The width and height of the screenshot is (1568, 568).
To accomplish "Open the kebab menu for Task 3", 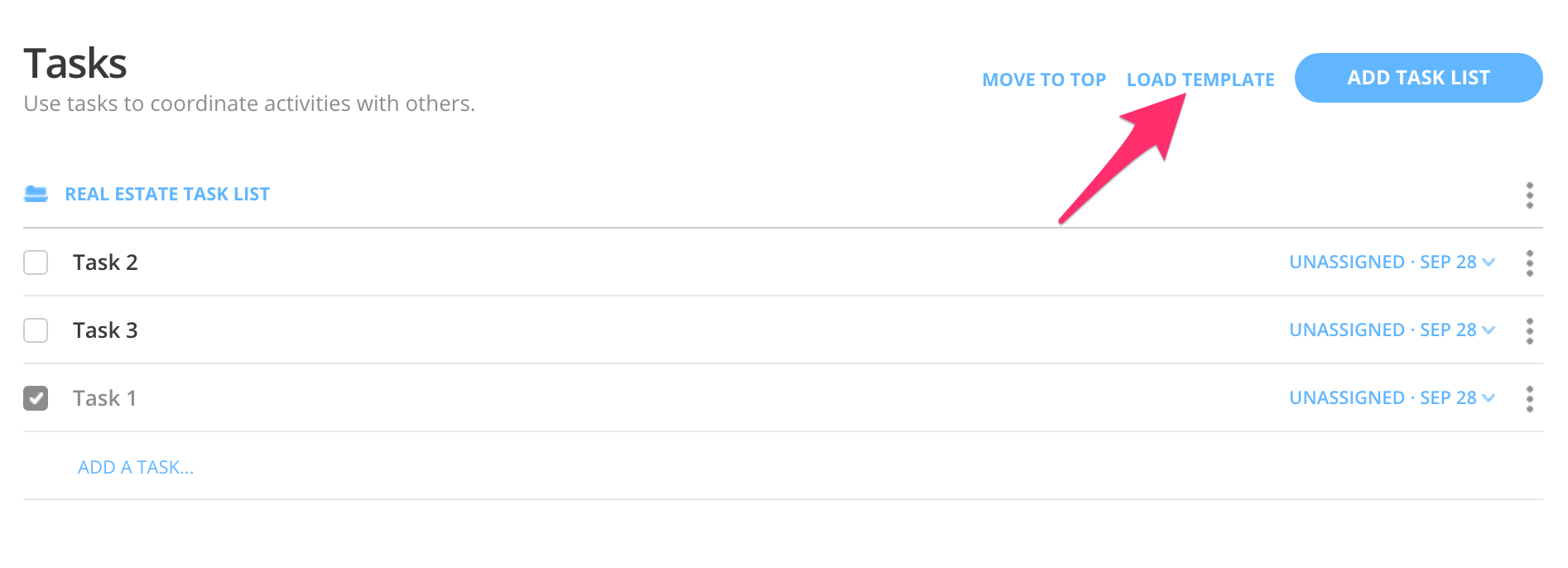I will [x=1531, y=330].
